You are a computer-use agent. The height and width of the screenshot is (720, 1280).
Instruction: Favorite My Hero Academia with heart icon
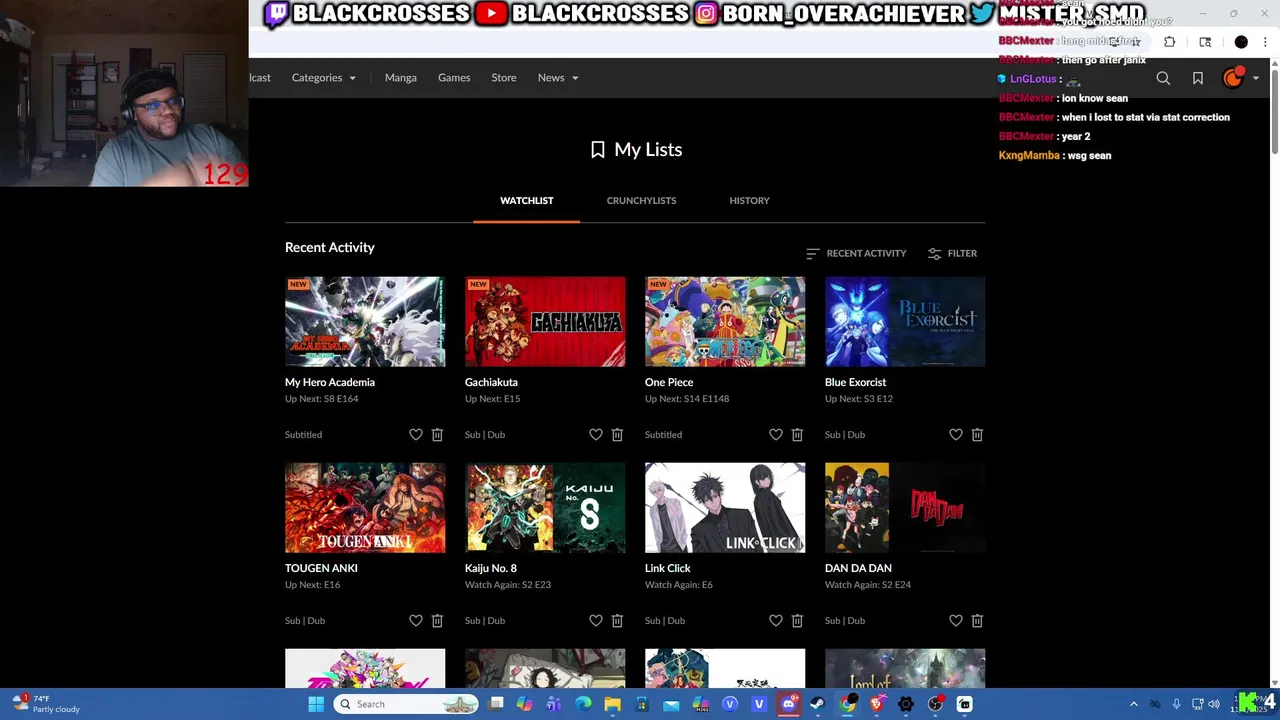416,434
